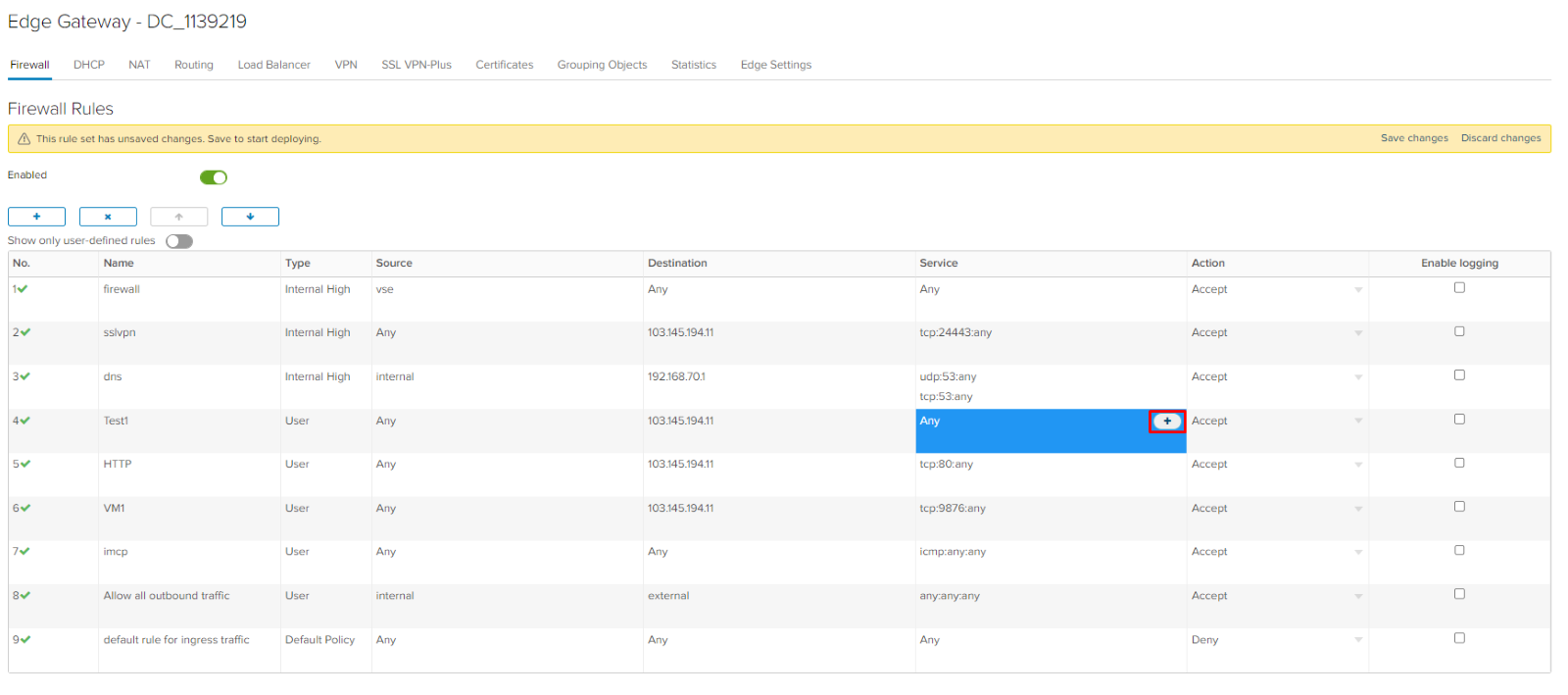The width and height of the screenshot is (1568, 695).
Task: Toggle Show only user-defined rules switch
Action: pos(179,241)
